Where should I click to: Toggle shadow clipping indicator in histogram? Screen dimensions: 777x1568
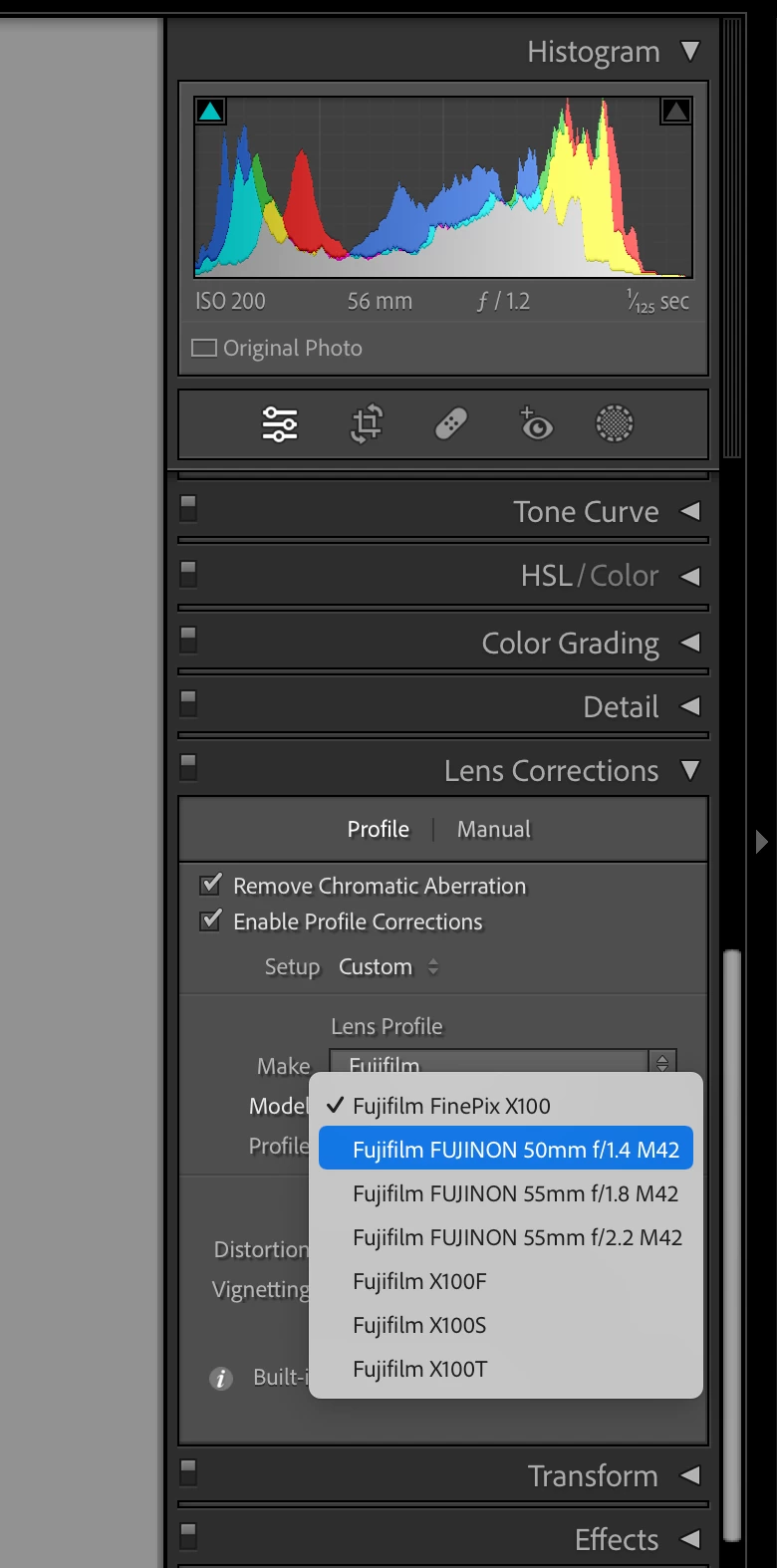click(210, 111)
